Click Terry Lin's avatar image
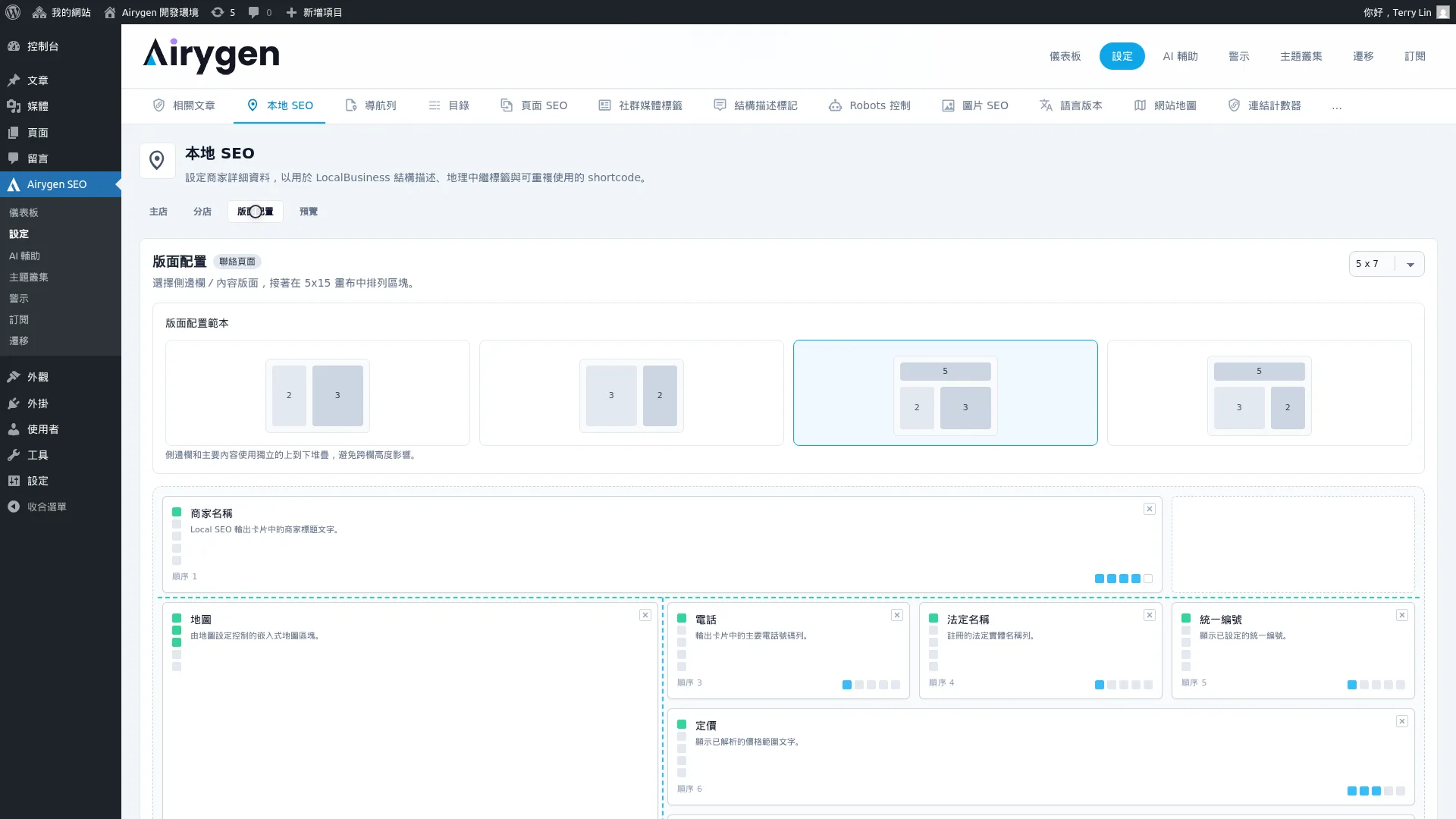Image resolution: width=1456 pixels, height=819 pixels. pyautogui.click(x=1443, y=12)
